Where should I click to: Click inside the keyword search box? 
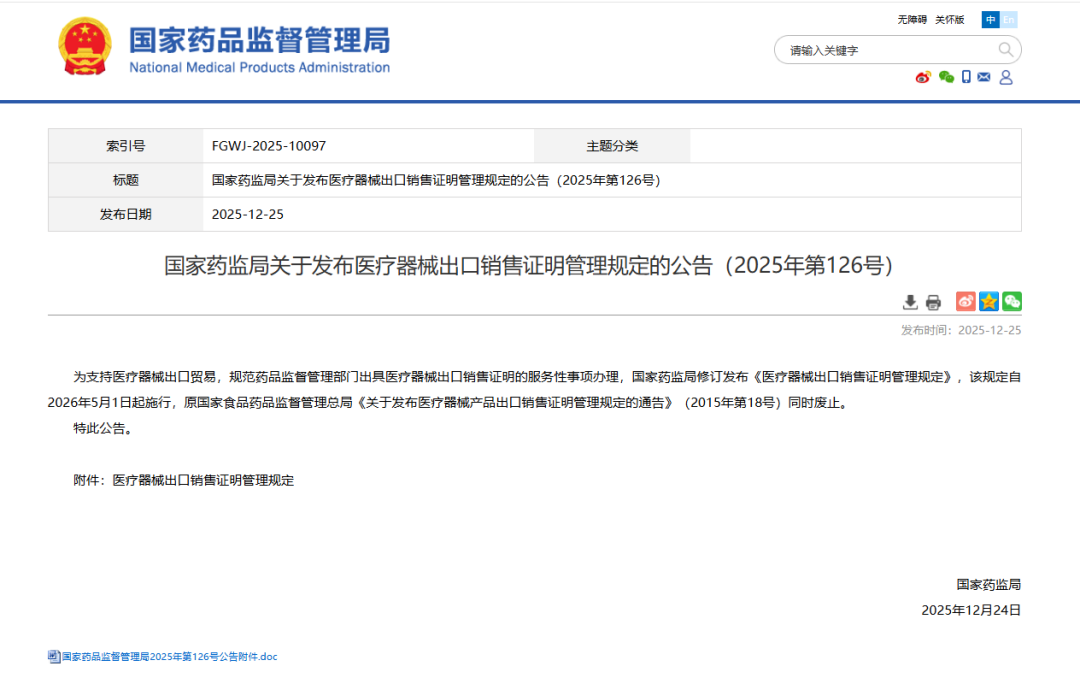[x=880, y=49]
